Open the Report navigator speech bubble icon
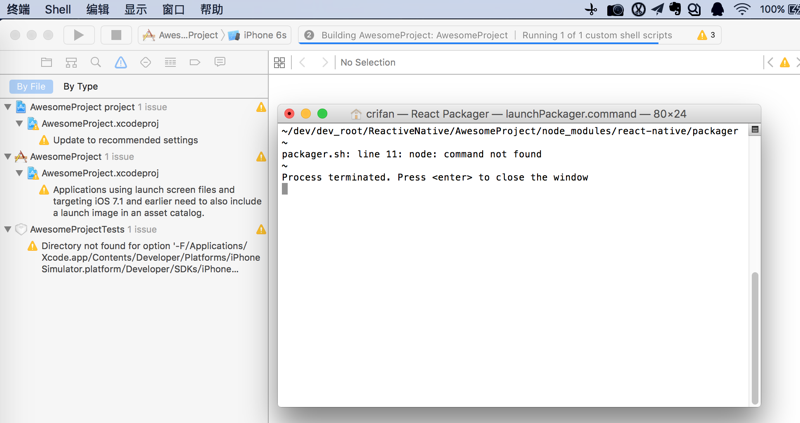 [220, 62]
